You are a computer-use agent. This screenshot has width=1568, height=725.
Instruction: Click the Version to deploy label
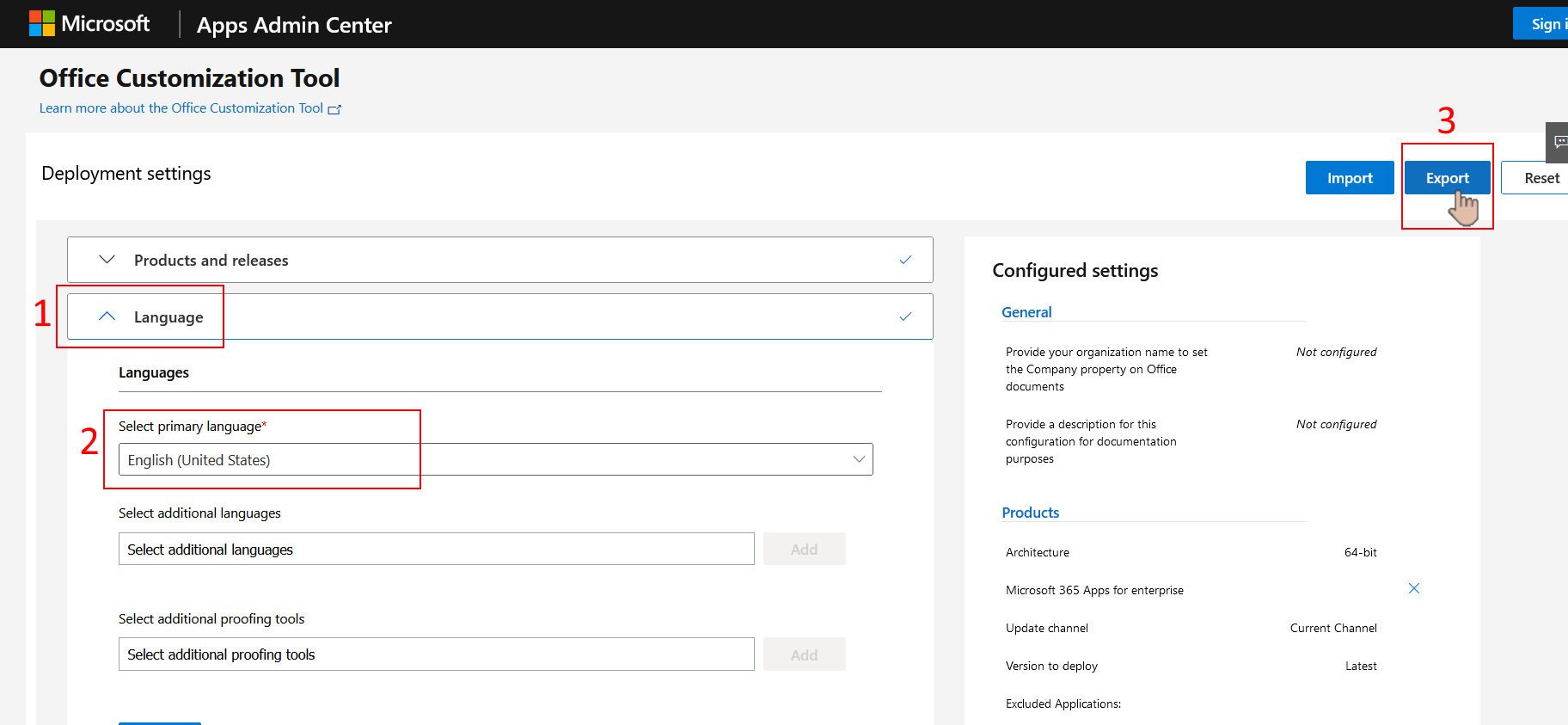tap(1051, 666)
